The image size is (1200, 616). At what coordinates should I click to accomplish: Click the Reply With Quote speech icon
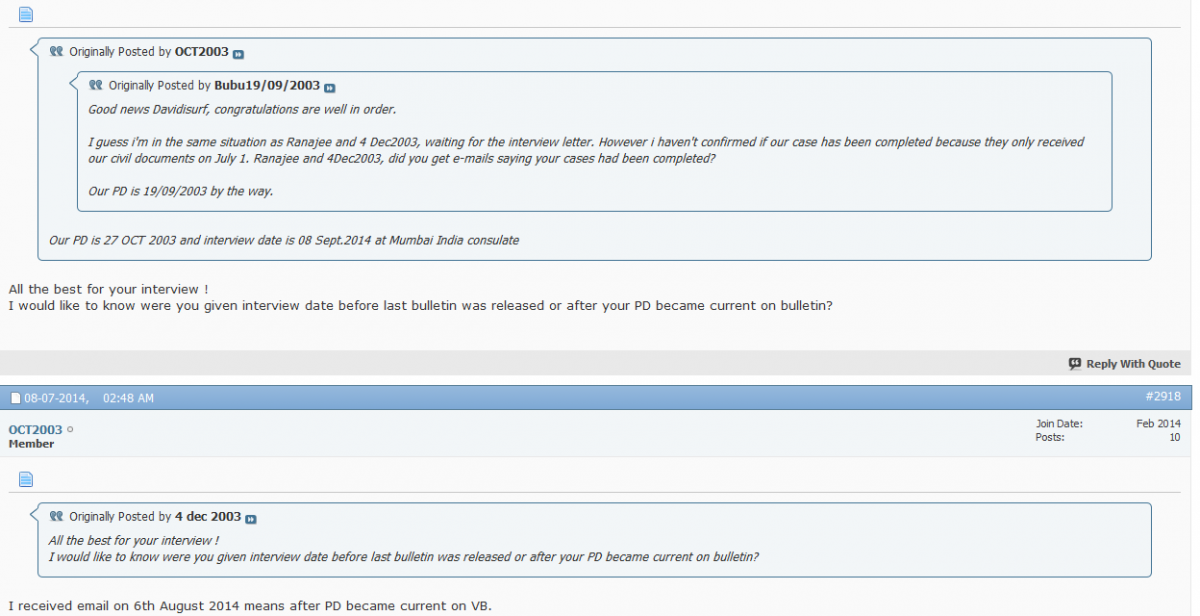(1075, 364)
